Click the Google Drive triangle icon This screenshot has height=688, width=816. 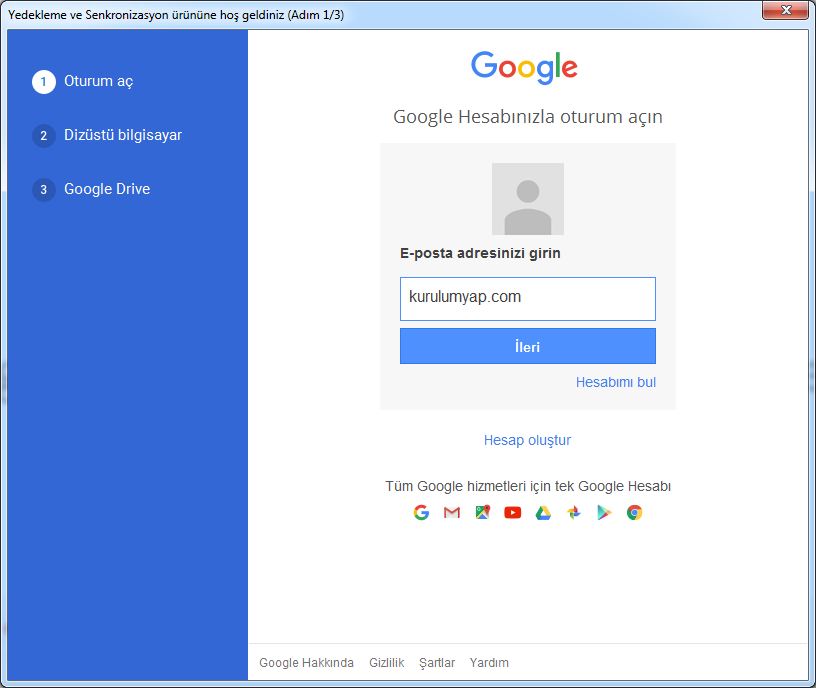click(543, 513)
